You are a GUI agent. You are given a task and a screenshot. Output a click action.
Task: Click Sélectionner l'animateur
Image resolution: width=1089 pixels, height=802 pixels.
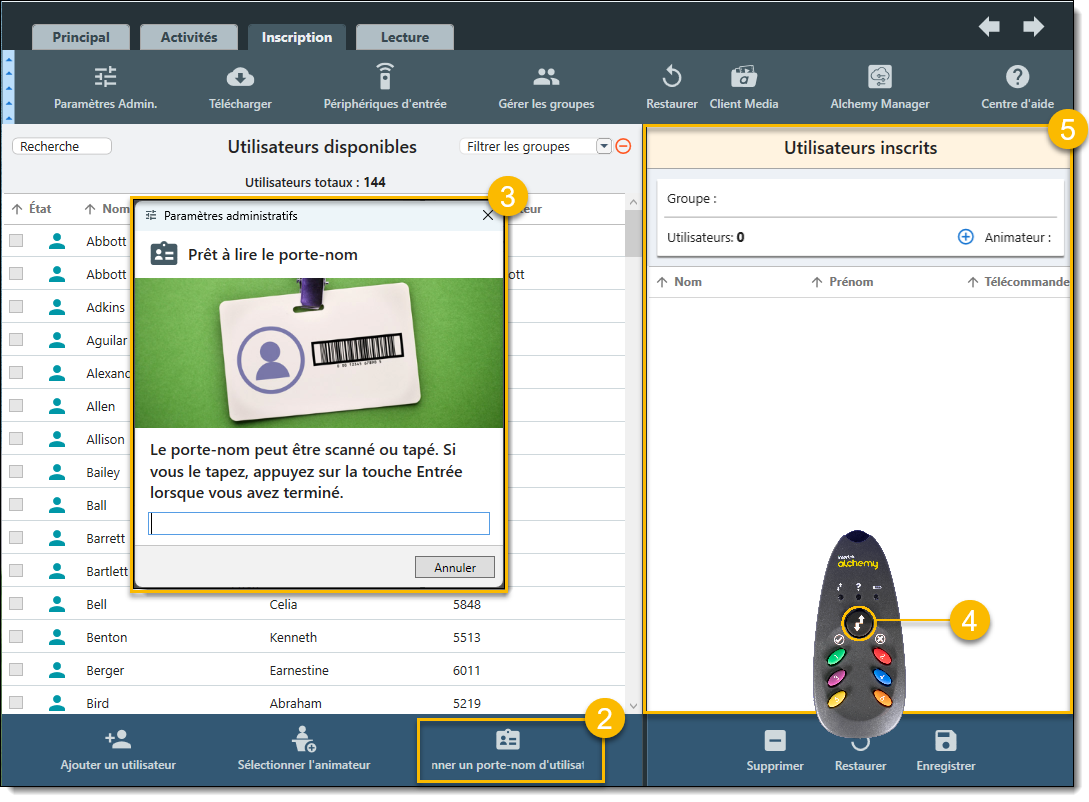304,750
